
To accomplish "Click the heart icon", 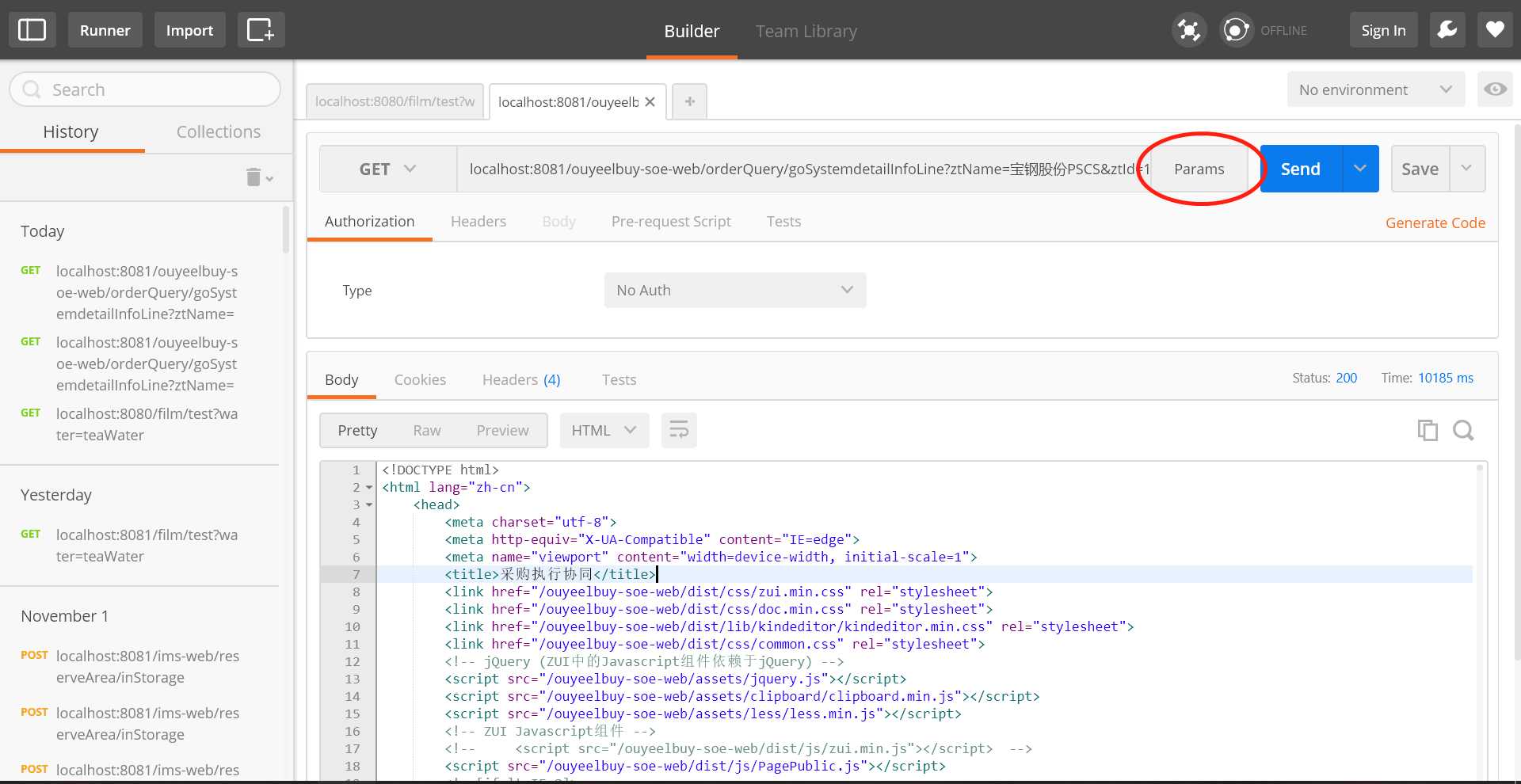I will (x=1495, y=30).
